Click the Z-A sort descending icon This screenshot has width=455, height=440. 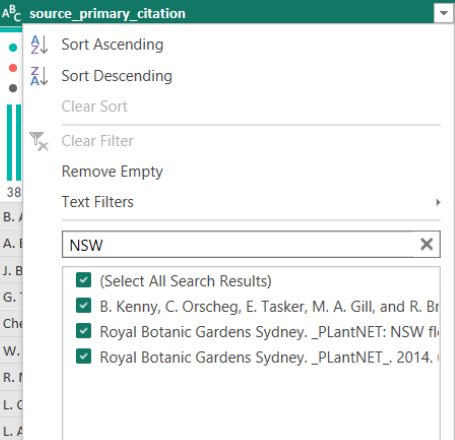coord(39,76)
